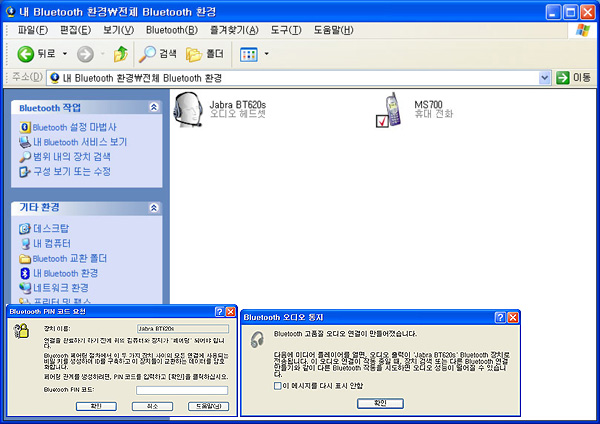The image size is (600, 424).
Task: Click 확인 in the PIN code dialog
Action: point(96,406)
